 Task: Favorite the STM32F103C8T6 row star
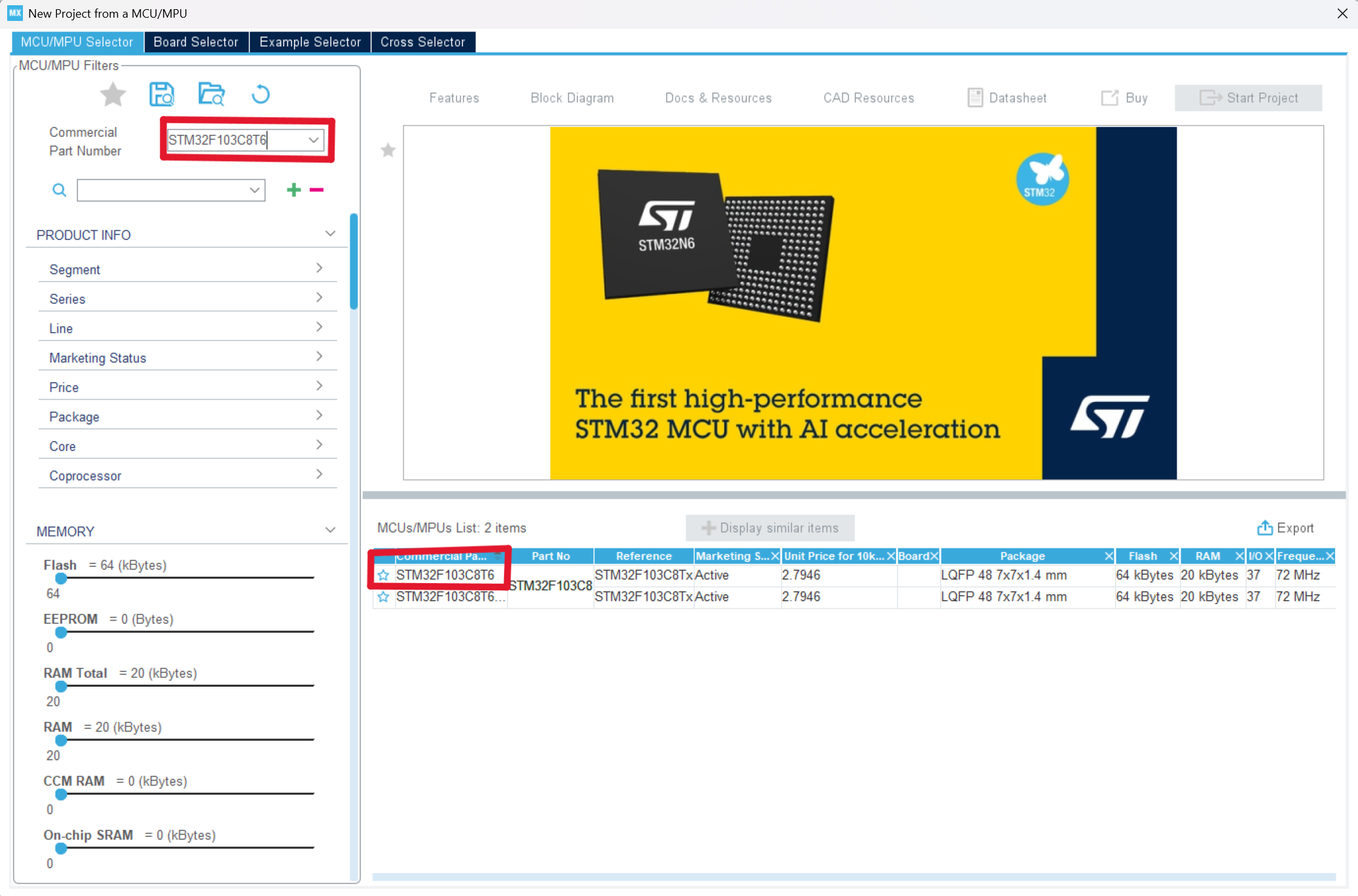[x=383, y=575]
